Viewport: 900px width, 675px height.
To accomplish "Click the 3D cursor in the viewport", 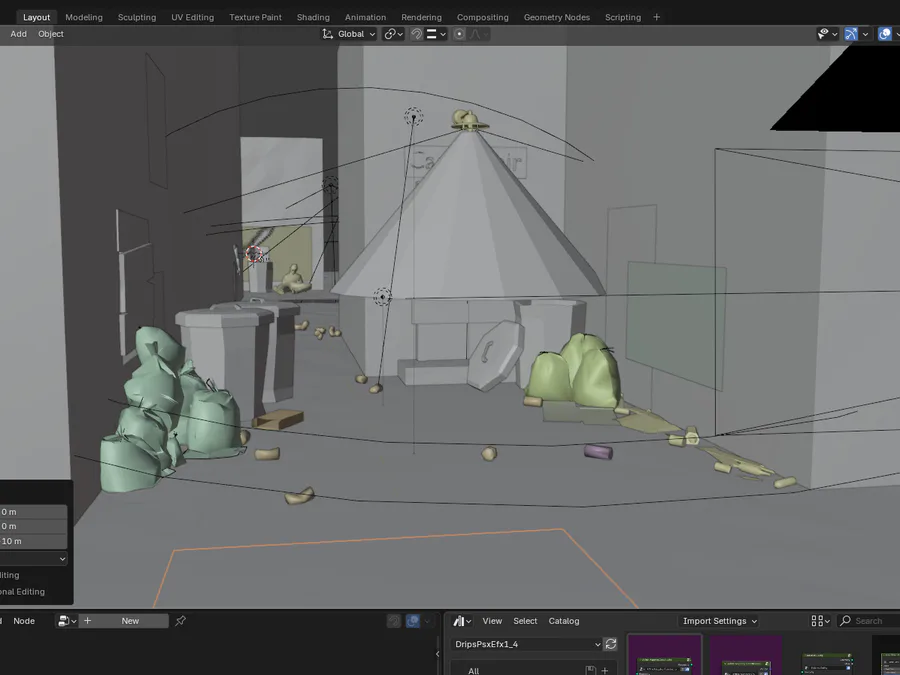I will [254, 253].
